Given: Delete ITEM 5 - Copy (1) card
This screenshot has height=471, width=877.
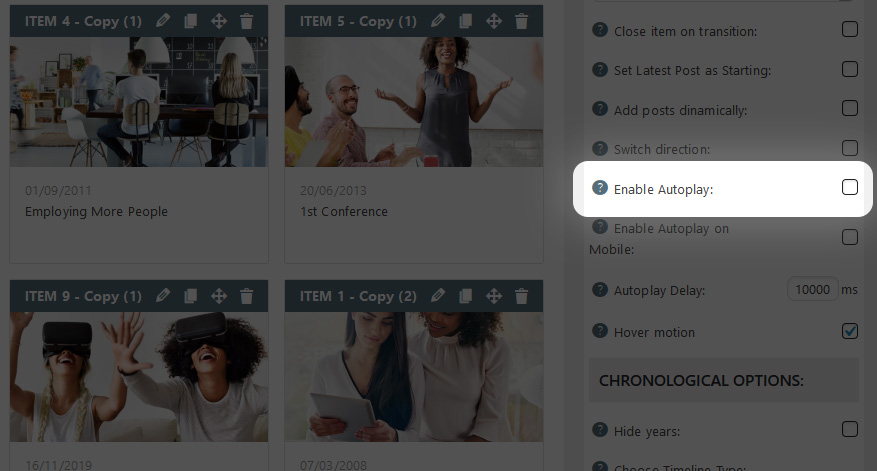Looking at the screenshot, I should coord(521,21).
